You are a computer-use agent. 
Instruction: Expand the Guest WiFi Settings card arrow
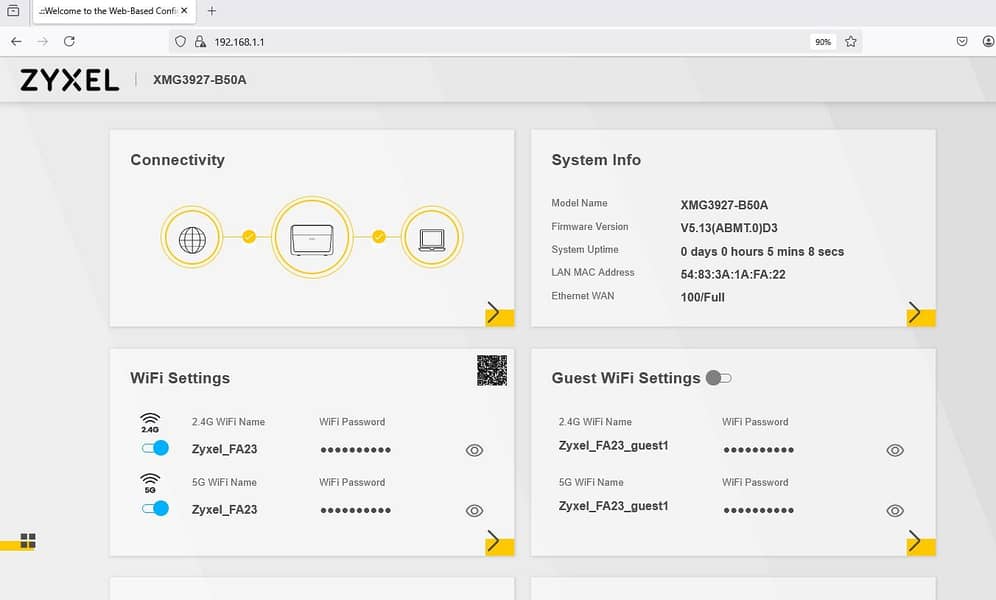[x=921, y=542]
